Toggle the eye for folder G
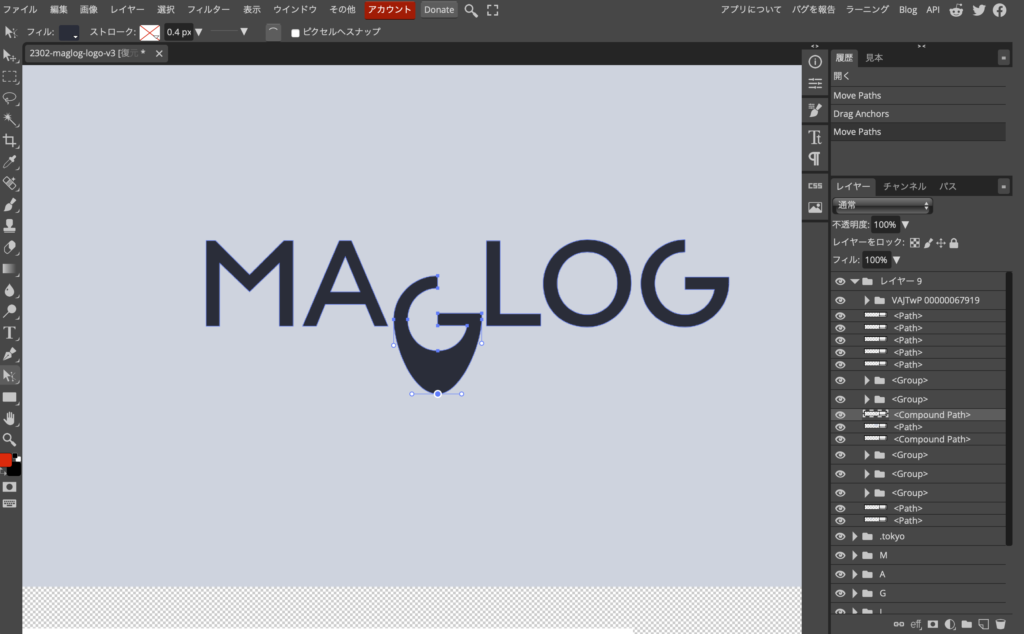The image size is (1024, 634). [x=840, y=594]
